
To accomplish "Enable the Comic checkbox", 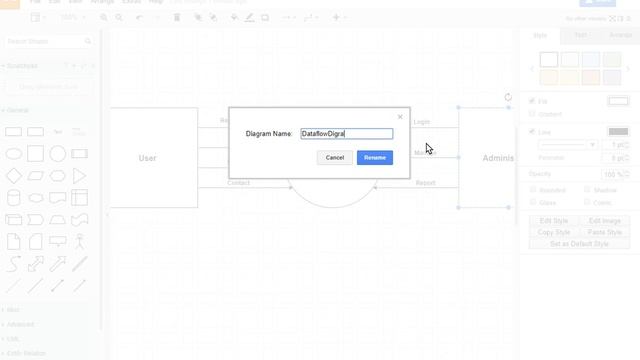I will [x=587, y=202].
